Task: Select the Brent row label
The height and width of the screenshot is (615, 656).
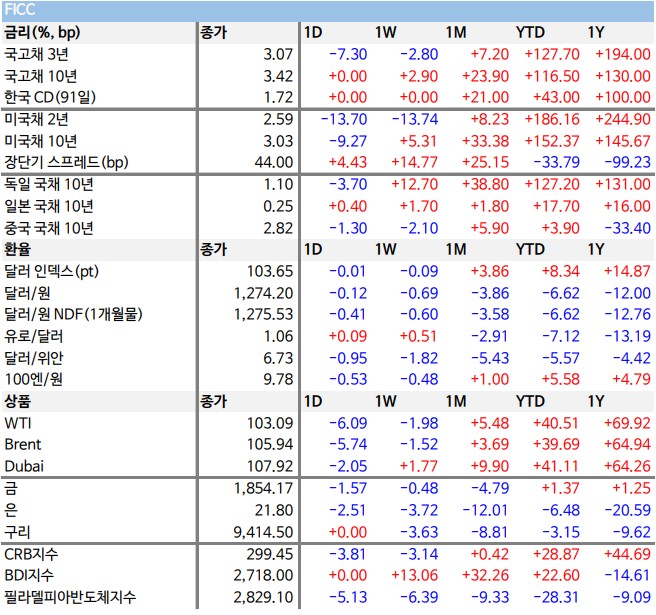Action: coord(23,444)
